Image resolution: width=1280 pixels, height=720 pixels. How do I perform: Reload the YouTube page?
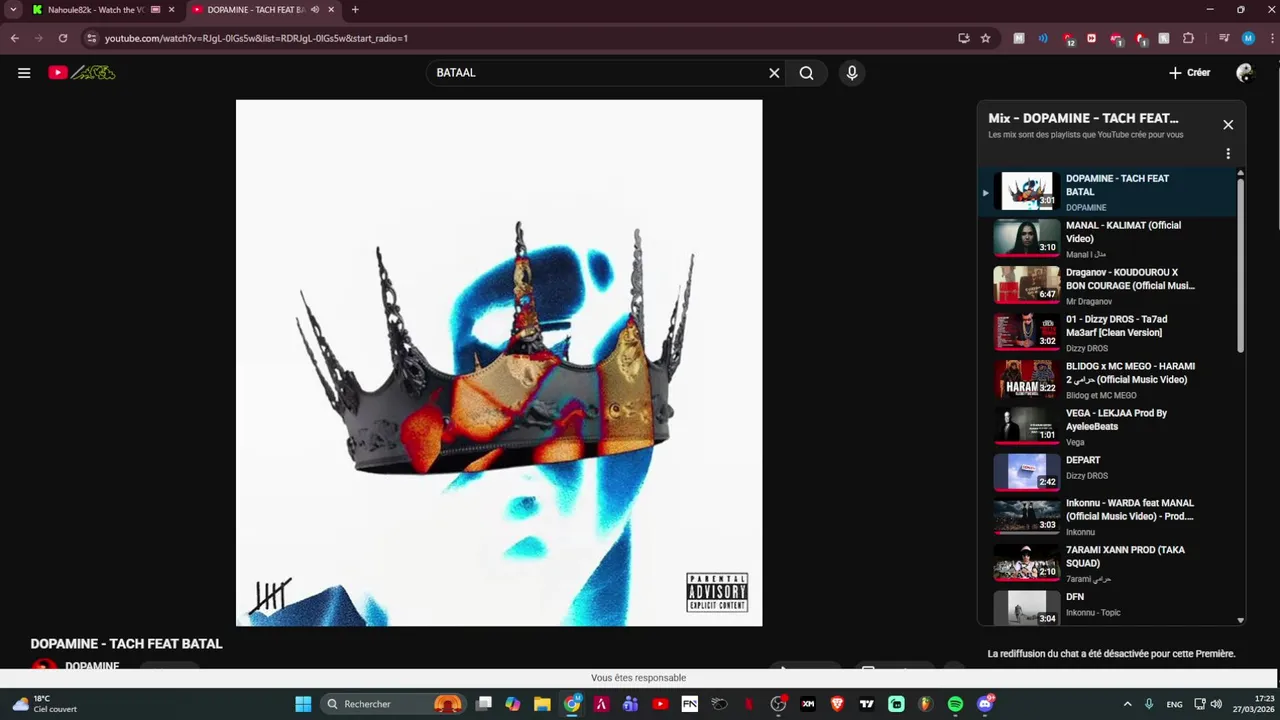63,38
